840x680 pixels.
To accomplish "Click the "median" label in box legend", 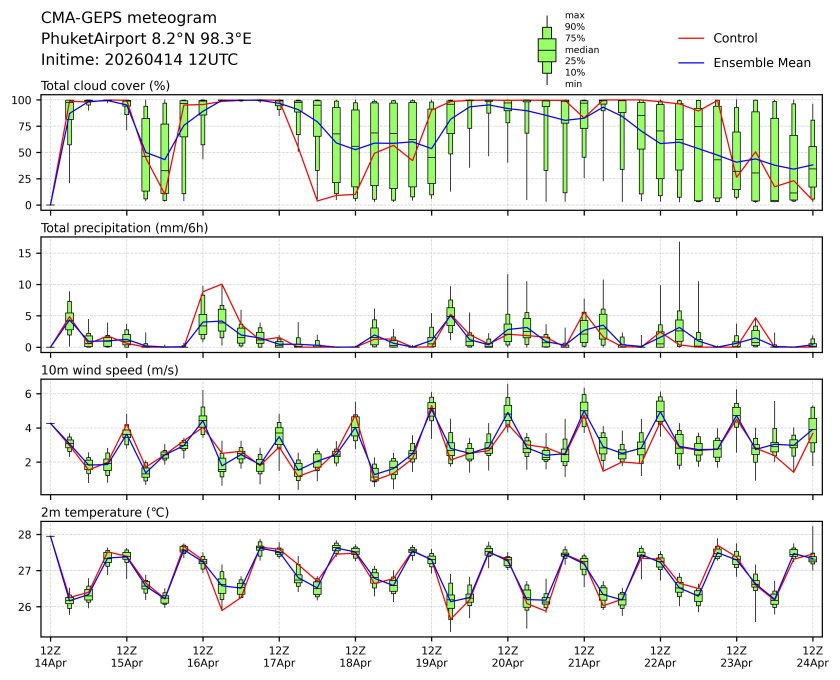I will tap(580, 49).
